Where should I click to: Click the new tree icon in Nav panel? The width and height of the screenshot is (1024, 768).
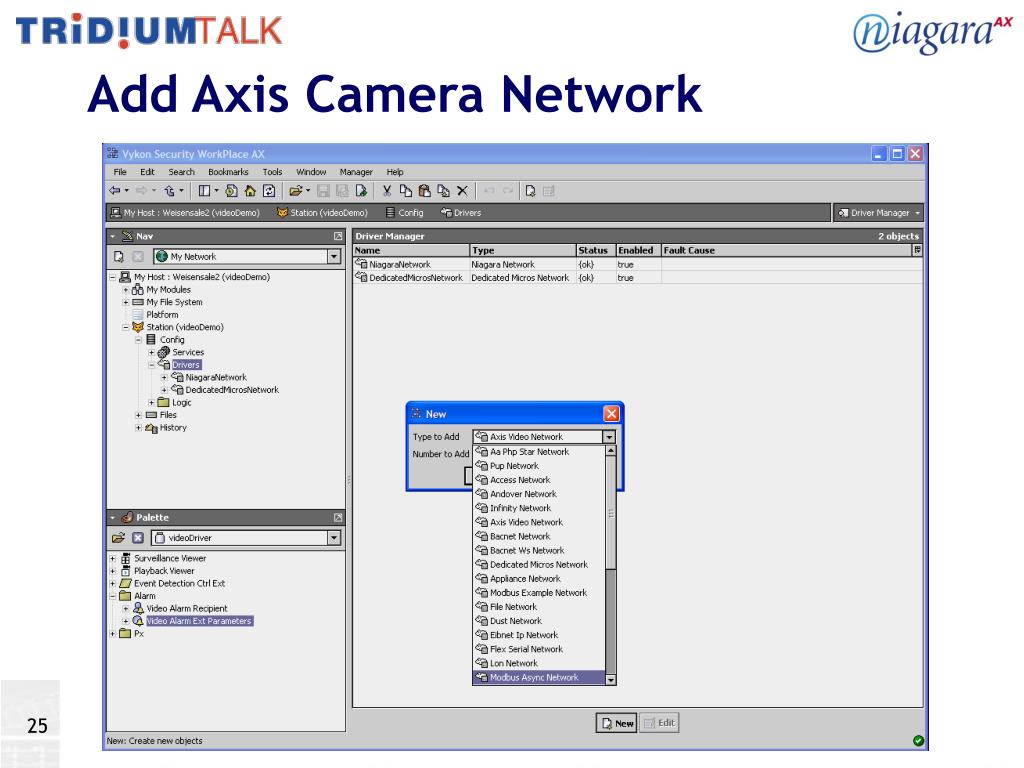coord(119,257)
